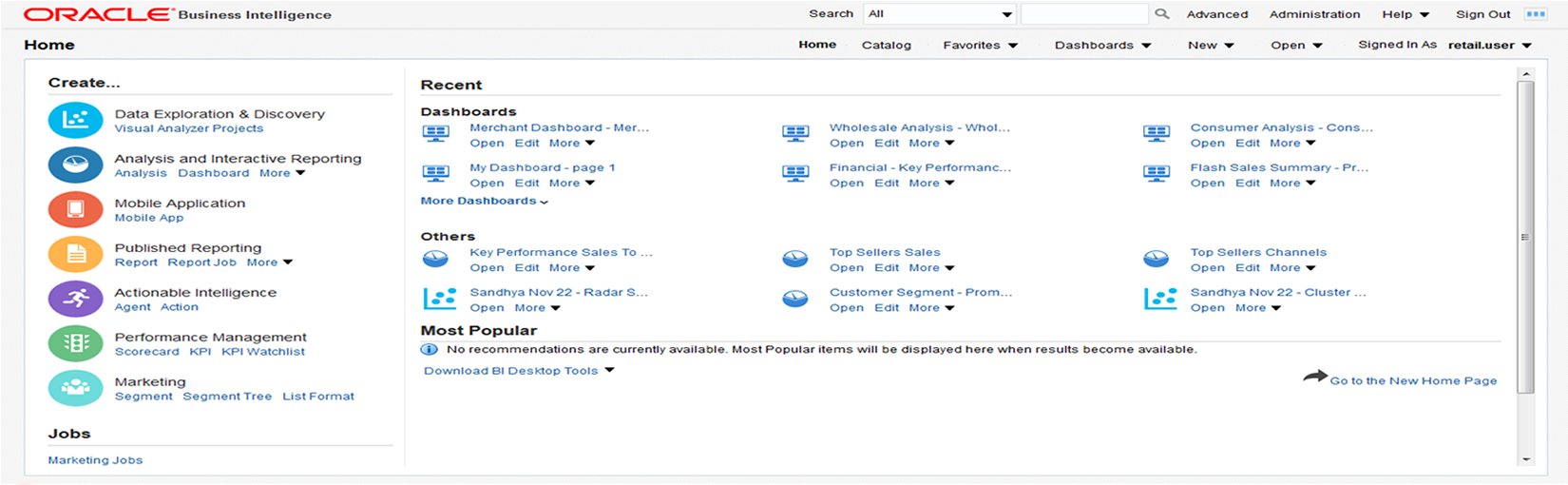Click the Marketing icon

tap(75, 388)
